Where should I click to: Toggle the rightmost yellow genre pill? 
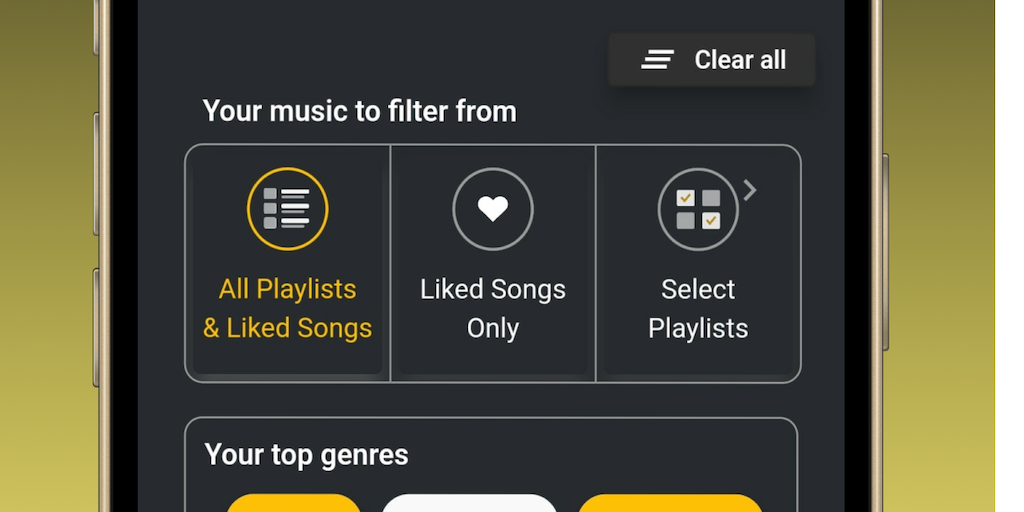670,503
